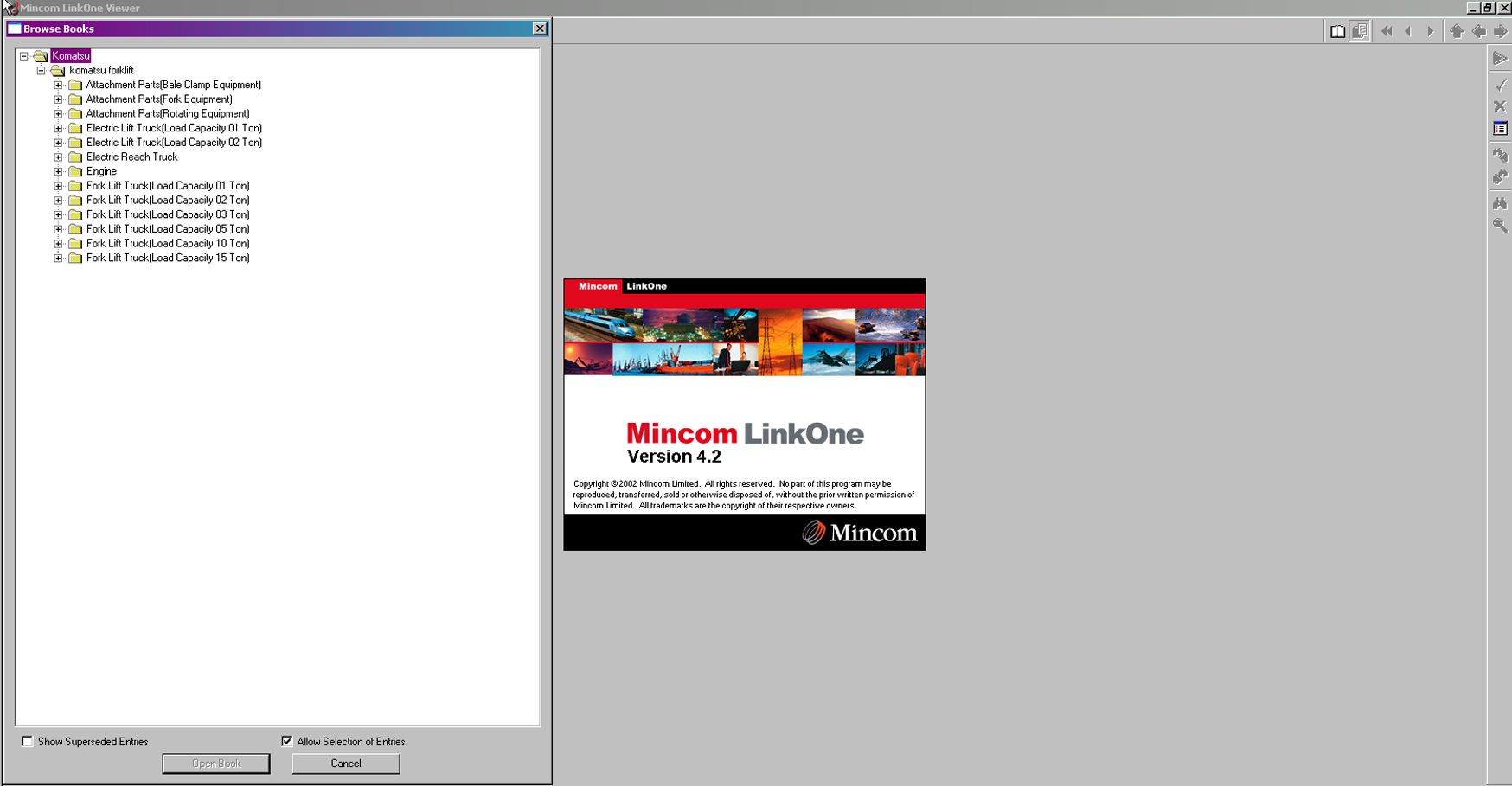Expand Electric Reach Truck folder
Screen dimensions: 1512x786
point(58,157)
